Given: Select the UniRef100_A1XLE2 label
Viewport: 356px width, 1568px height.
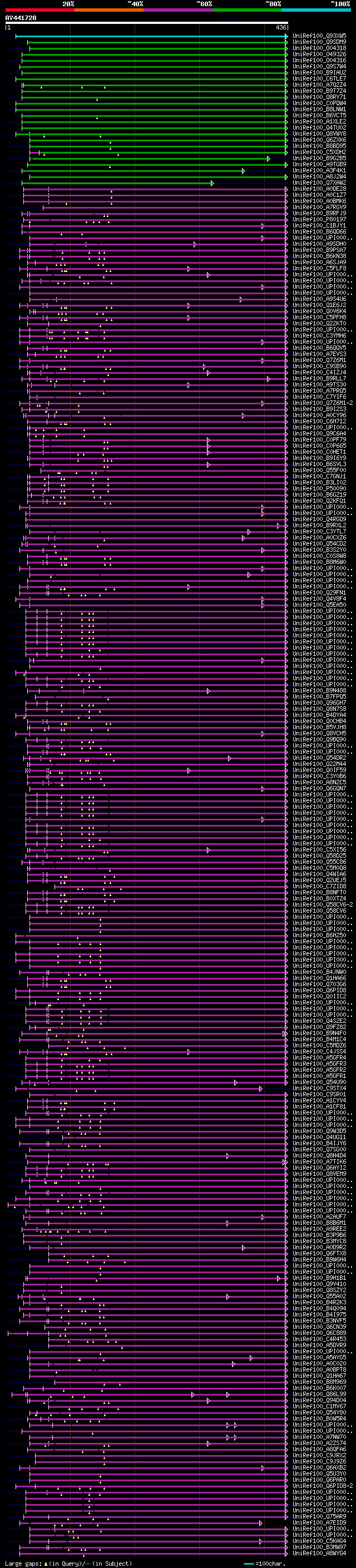Looking at the screenshot, I should [x=319, y=122].
